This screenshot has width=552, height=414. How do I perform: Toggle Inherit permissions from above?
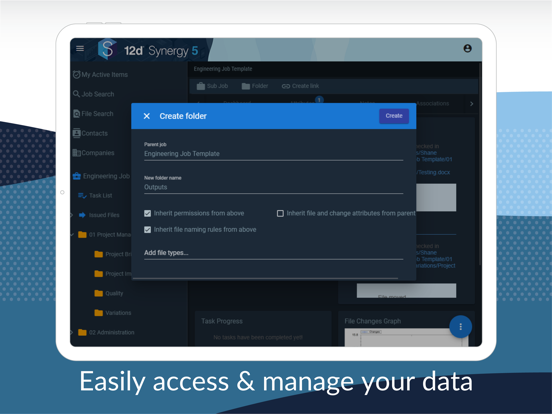pos(148,213)
